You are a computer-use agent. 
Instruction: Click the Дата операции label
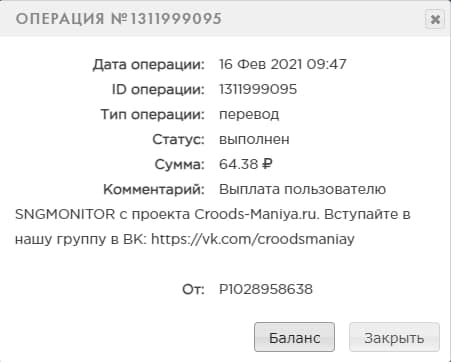click(x=148, y=65)
